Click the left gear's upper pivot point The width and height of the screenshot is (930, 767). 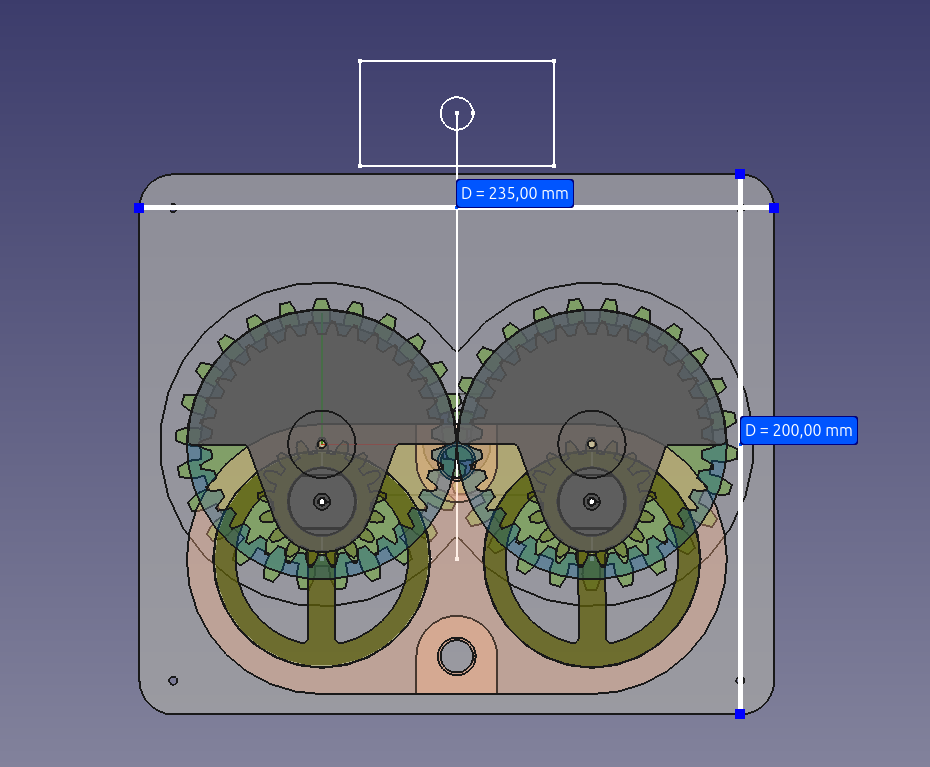321,443
